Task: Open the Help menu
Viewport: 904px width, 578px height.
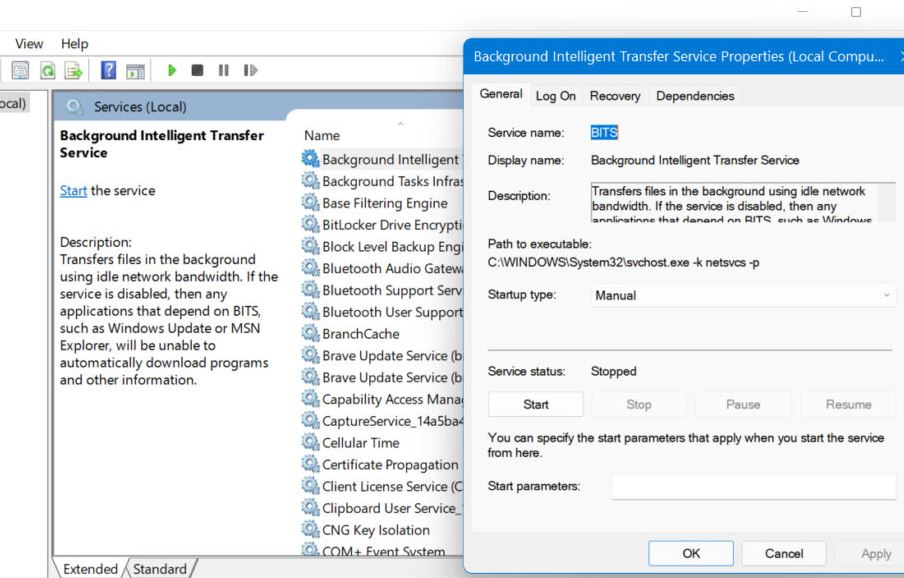Action: click(75, 44)
